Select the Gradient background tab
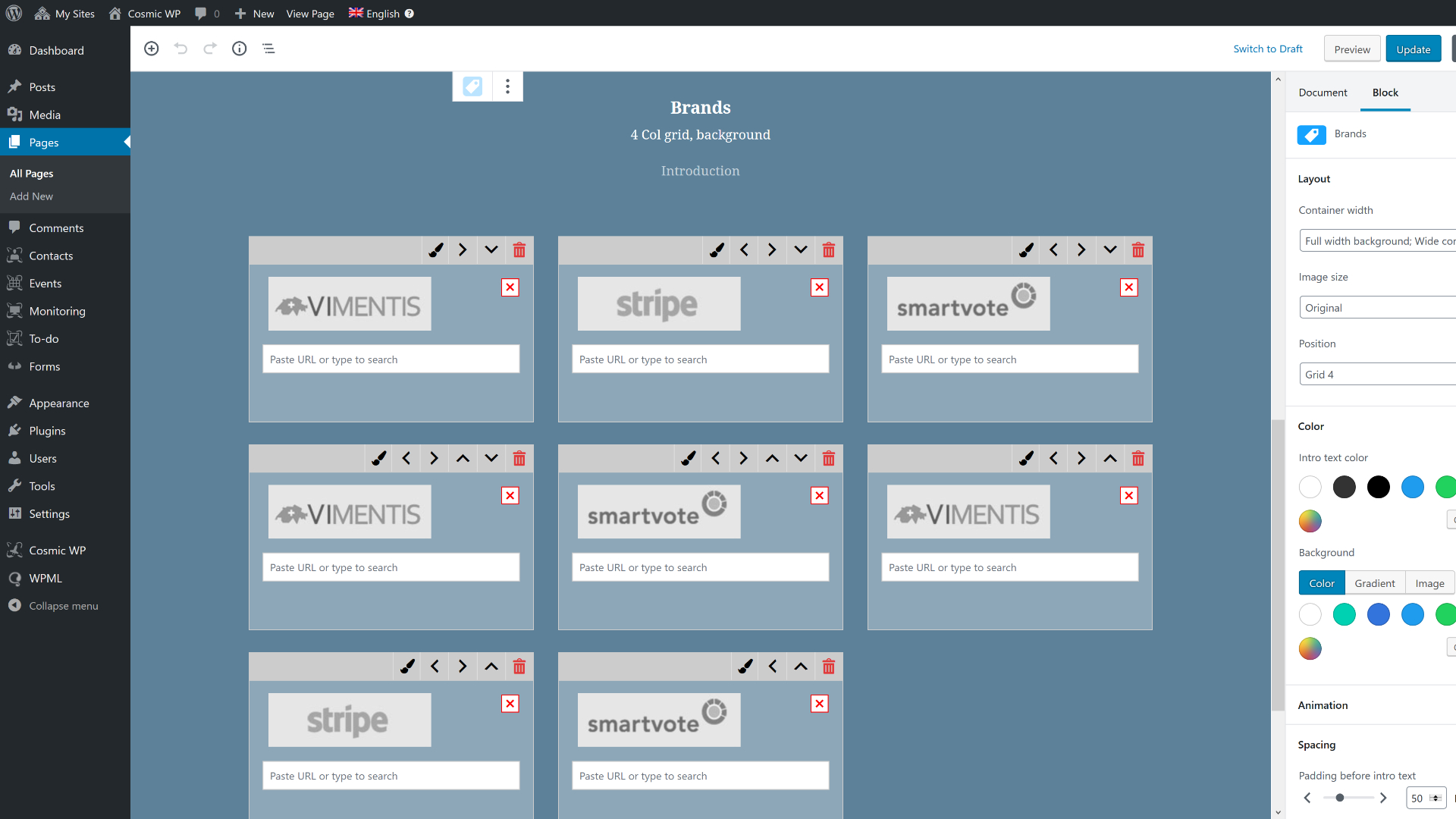The width and height of the screenshot is (1456, 819). (1375, 583)
